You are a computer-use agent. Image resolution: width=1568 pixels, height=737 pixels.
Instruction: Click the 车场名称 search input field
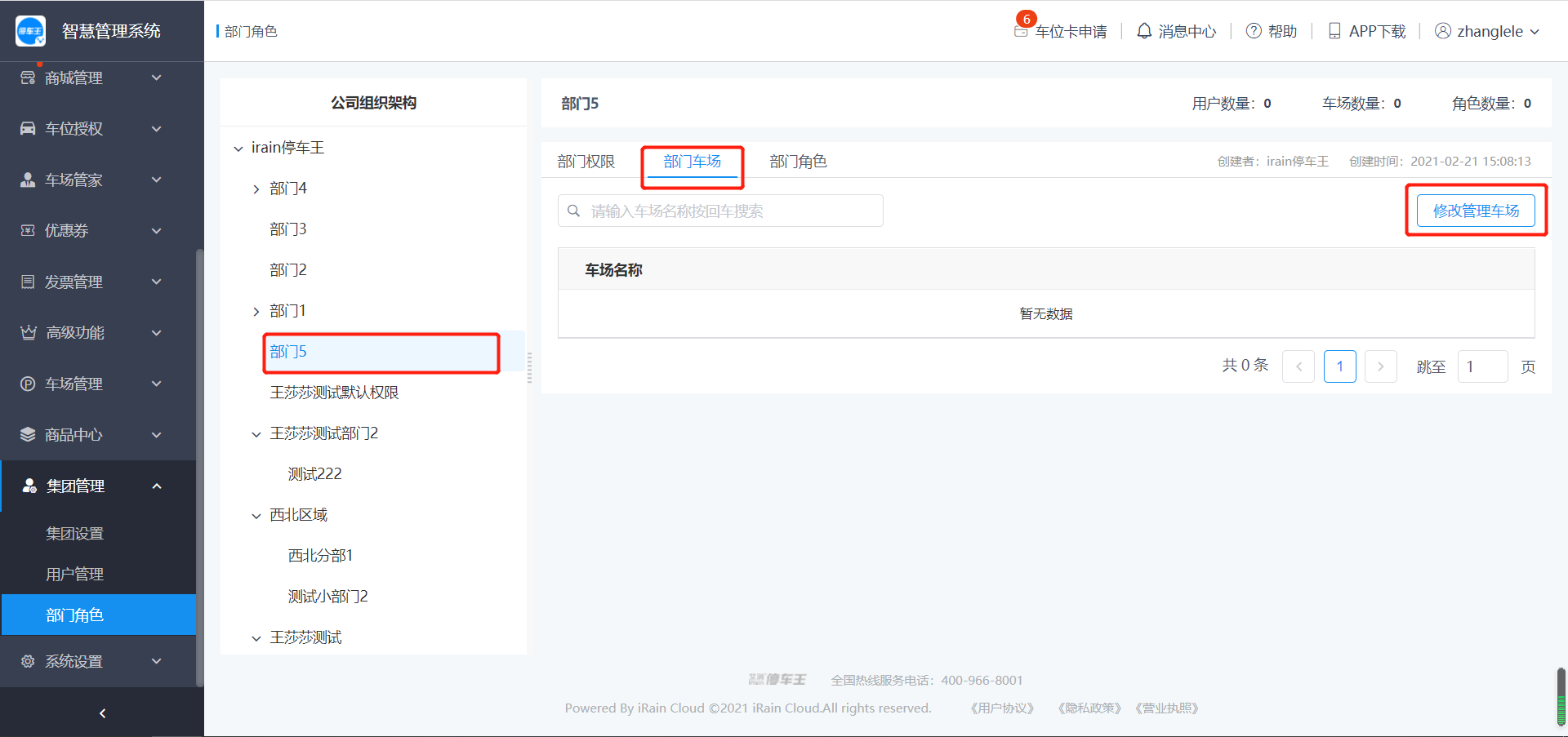pyautogui.click(x=720, y=211)
